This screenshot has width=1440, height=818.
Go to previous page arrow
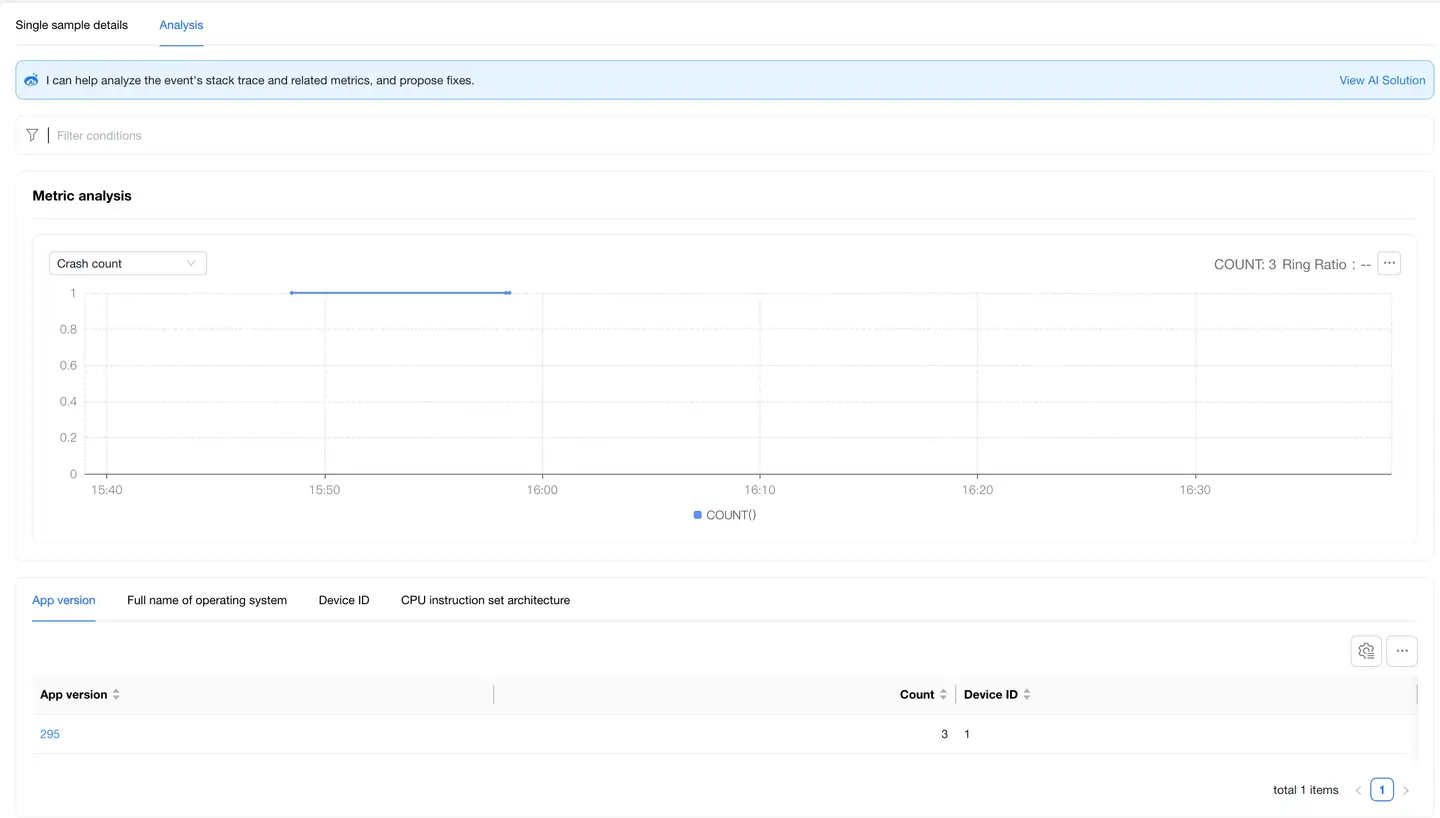tap(1358, 790)
